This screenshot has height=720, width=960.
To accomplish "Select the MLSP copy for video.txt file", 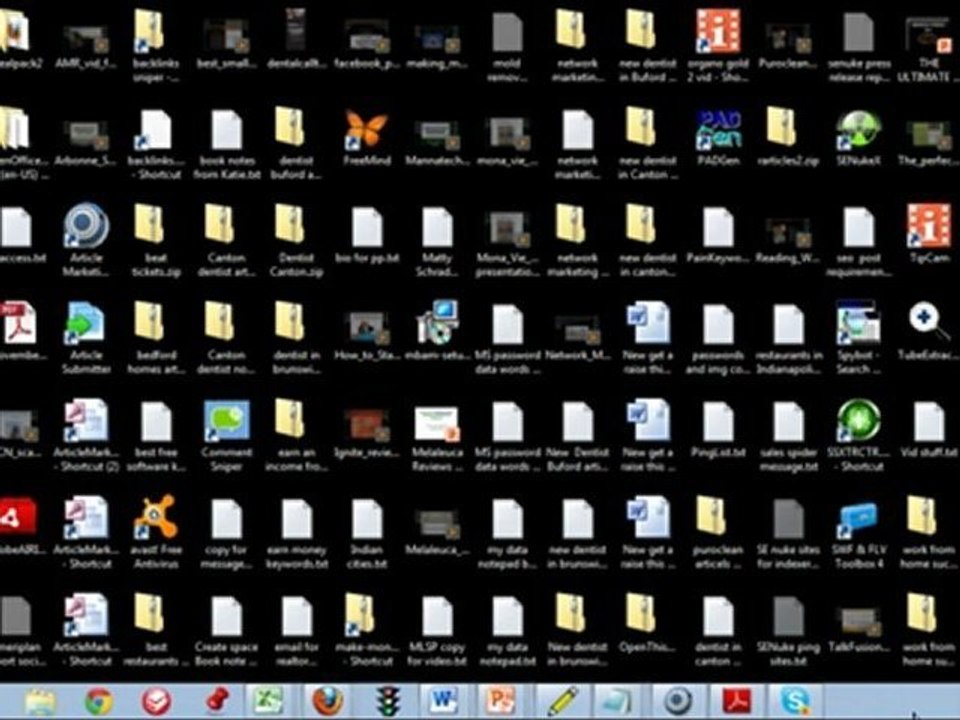I will tap(437, 629).
